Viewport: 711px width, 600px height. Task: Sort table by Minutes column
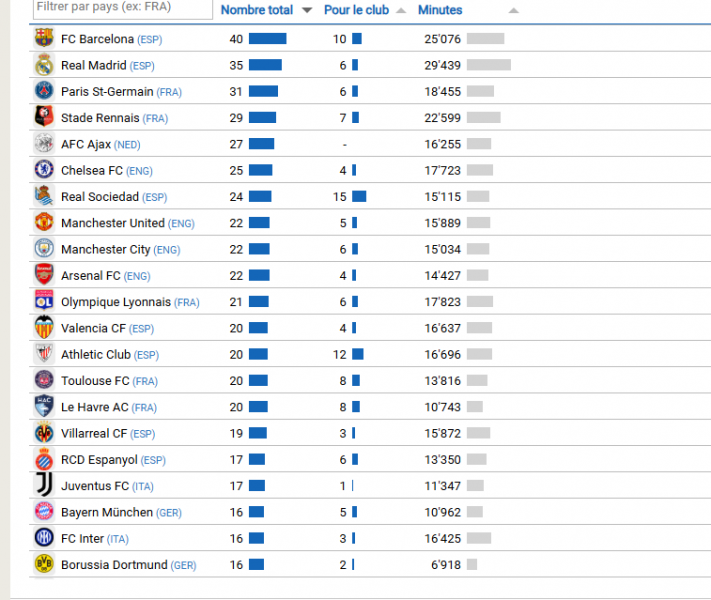pos(440,10)
